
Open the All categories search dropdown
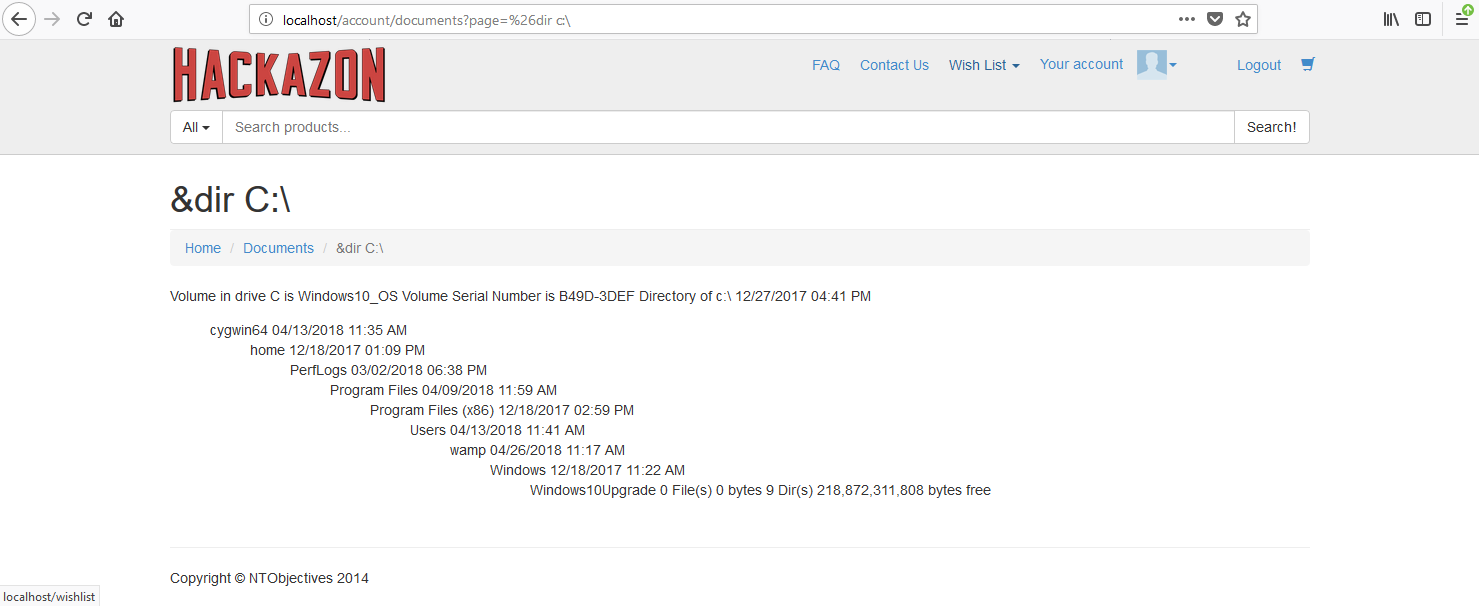click(x=196, y=127)
